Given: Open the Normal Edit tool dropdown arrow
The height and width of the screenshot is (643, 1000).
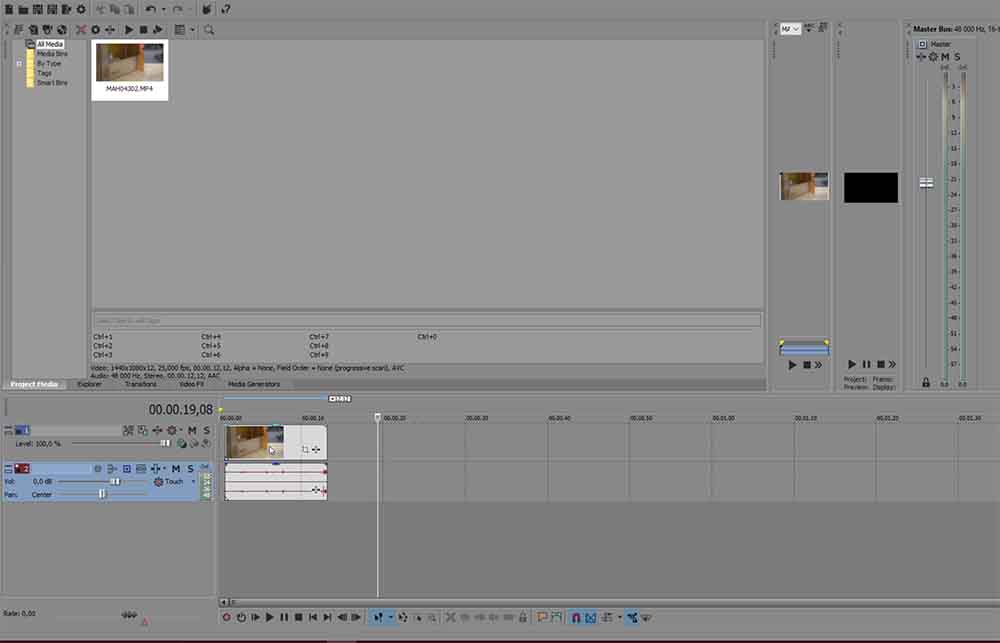Looking at the screenshot, I should (x=390, y=617).
